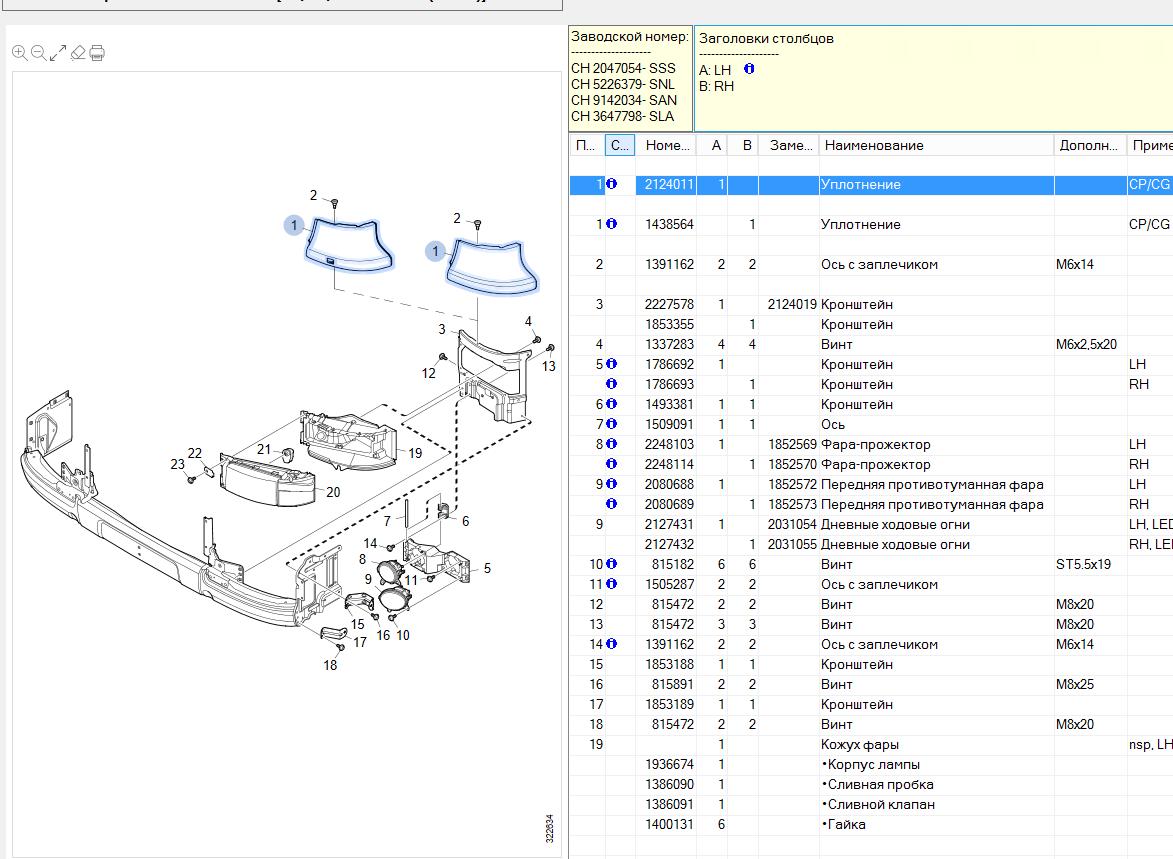This screenshot has width=1173, height=859.
Task: Print the diagram using the printer icon
Action: click(x=97, y=53)
